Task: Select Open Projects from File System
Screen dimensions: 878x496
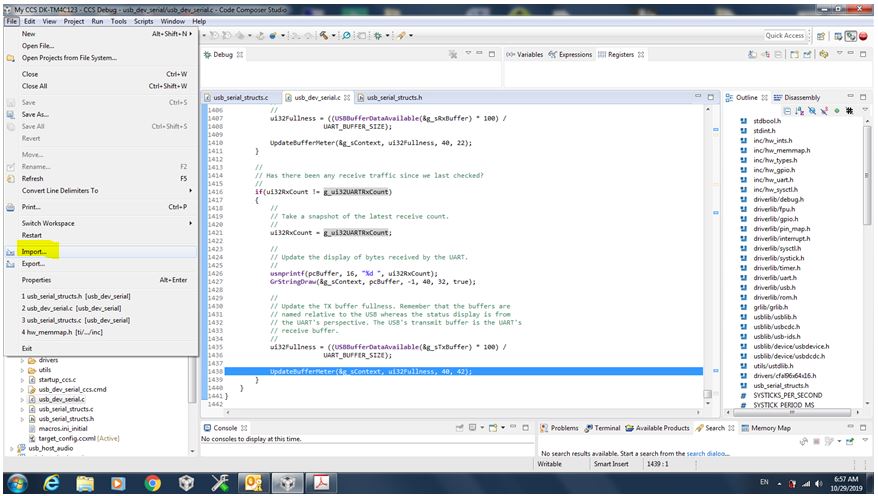Action: (101, 58)
